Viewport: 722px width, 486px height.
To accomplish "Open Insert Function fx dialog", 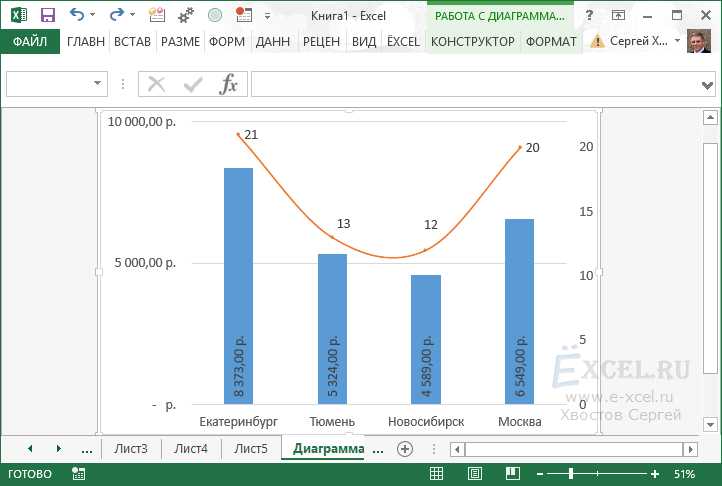I will tap(229, 84).
